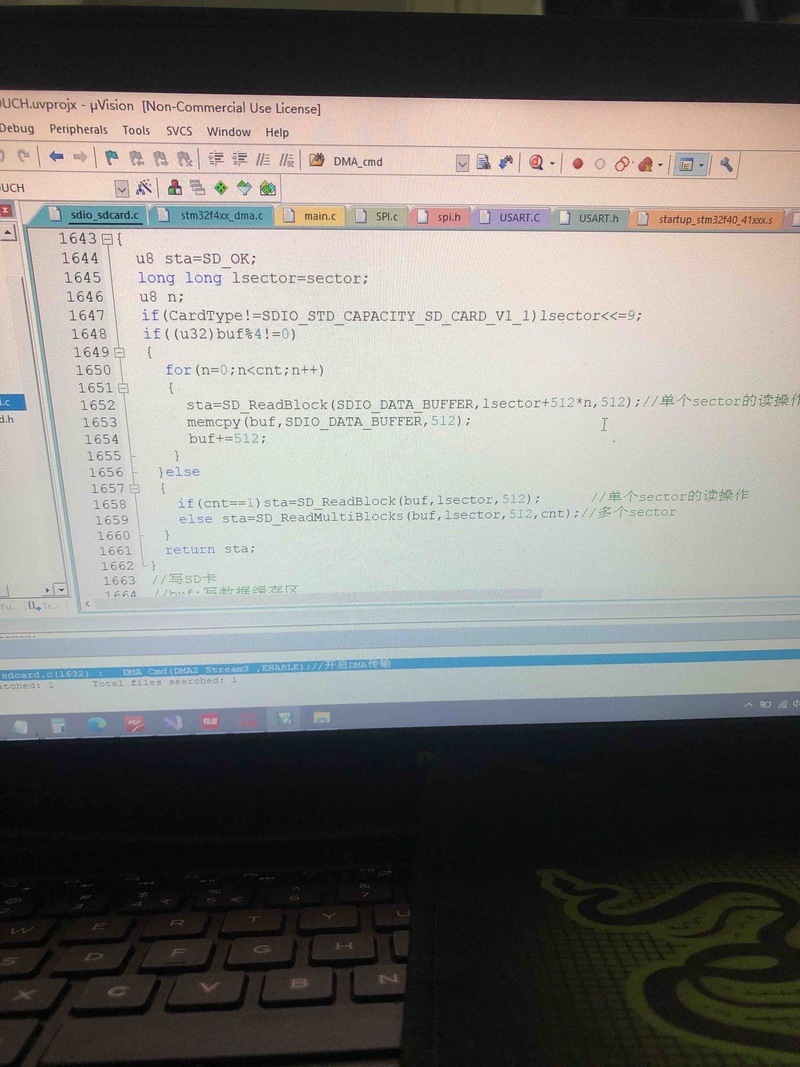Viewport: 800px width, 1067px height.
Task: Collapse the code block at line 1649
Action: [120, 352]
